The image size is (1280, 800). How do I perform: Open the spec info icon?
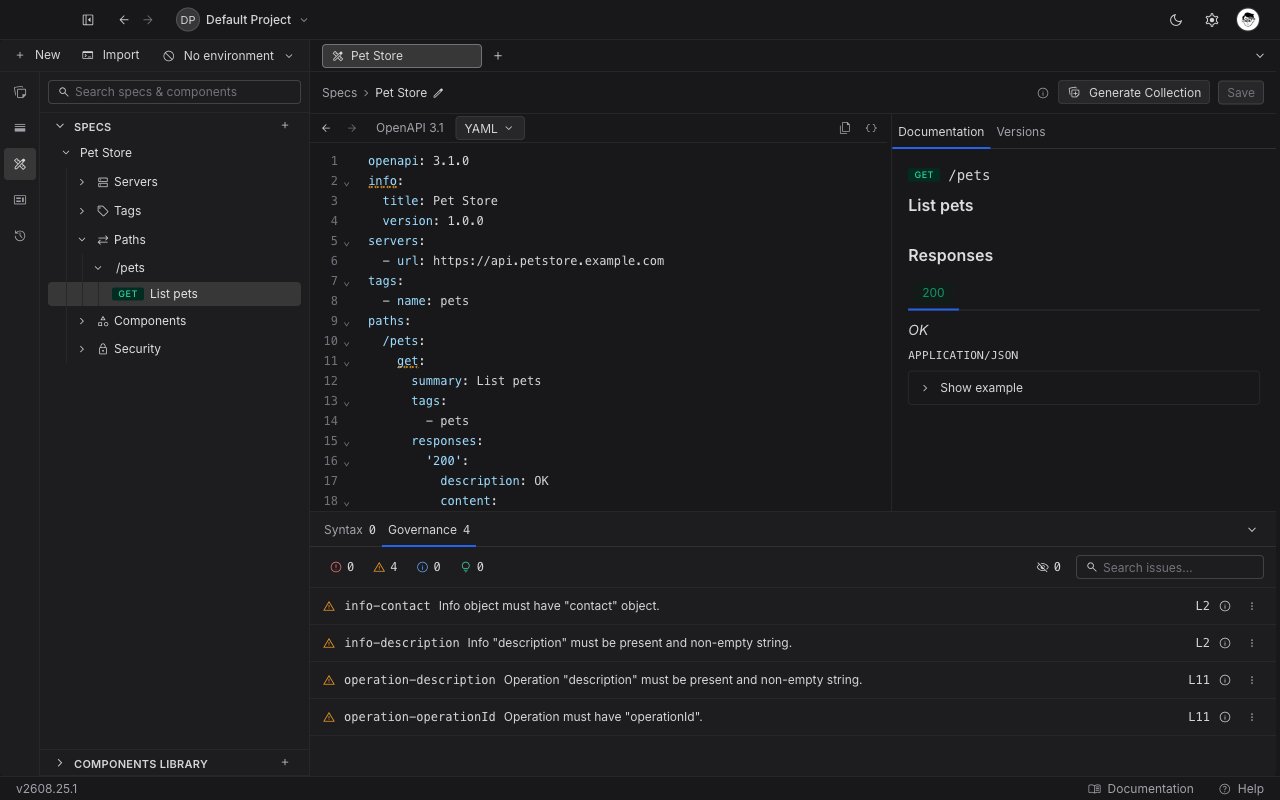tap(1043, 93)
